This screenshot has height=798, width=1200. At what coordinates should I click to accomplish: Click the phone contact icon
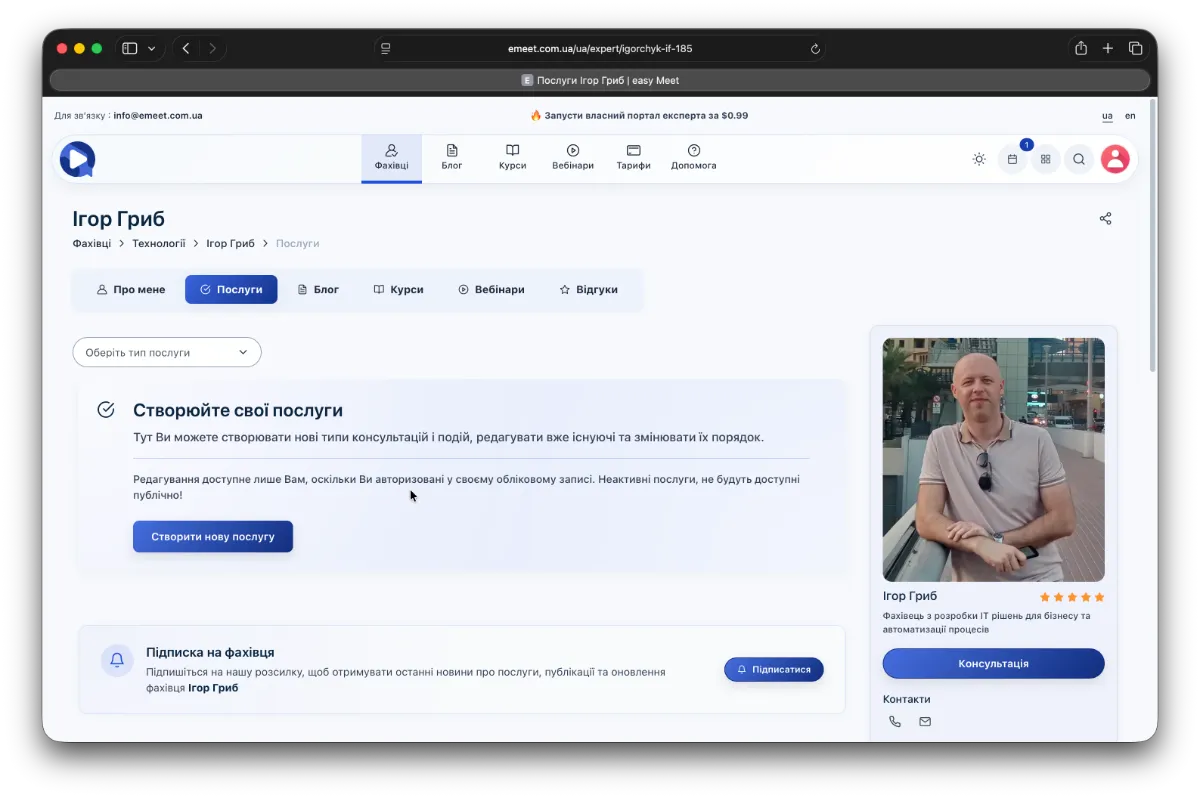(895, 722)
